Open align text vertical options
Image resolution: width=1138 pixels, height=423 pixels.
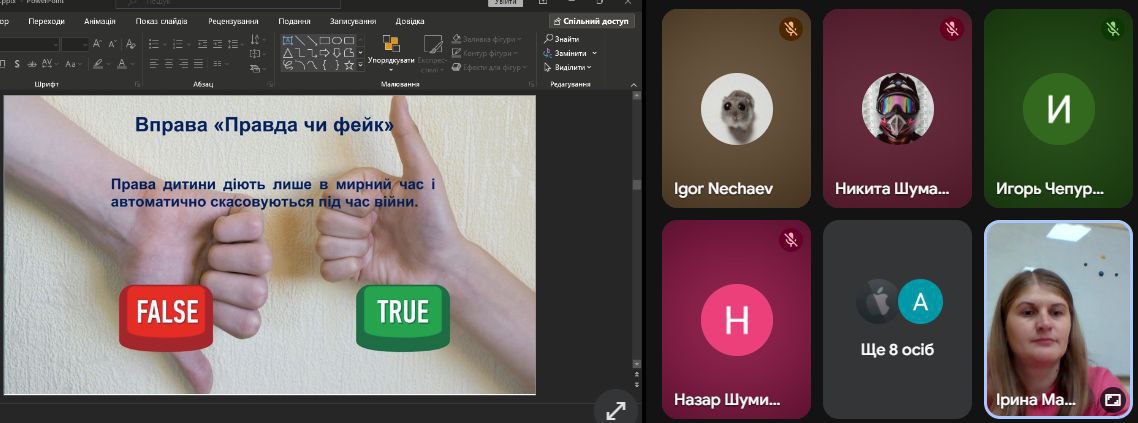tap(257, 54)
